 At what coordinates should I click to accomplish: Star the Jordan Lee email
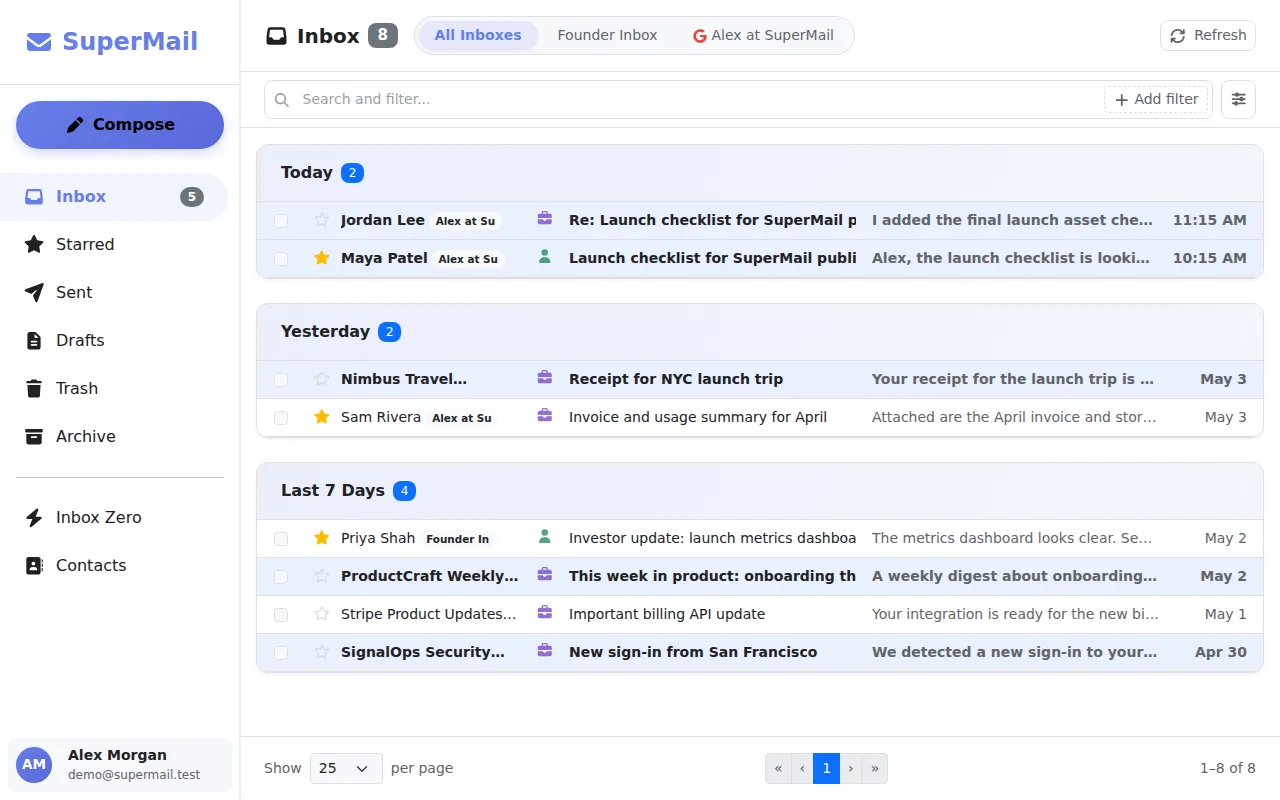tap(321, 220)
